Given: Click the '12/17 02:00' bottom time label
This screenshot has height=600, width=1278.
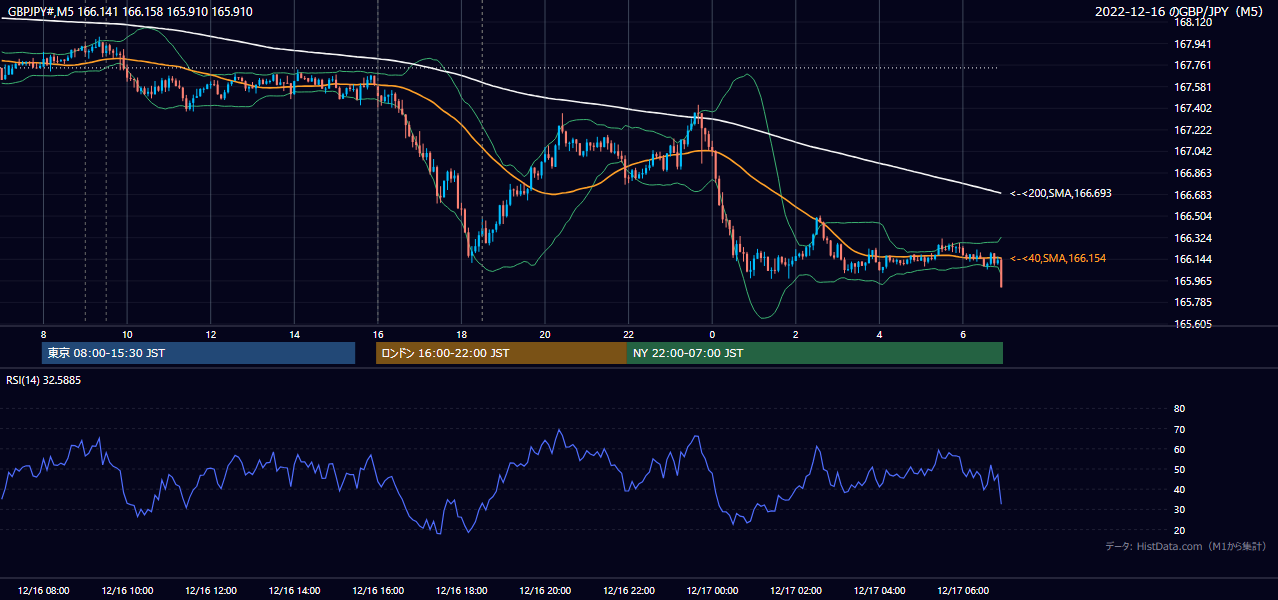Looking at the screenshot, I should 796,591.
